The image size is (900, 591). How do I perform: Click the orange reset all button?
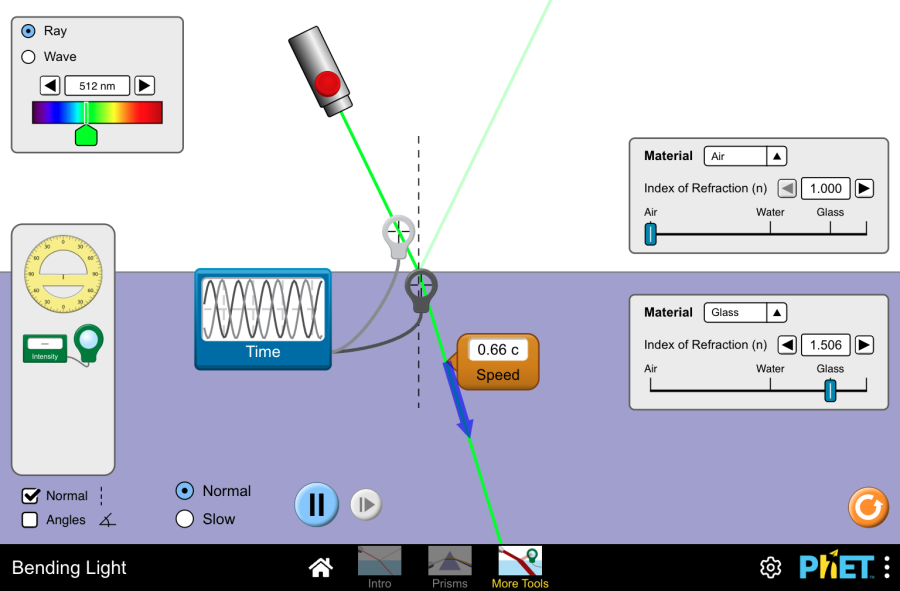tap(867, 507)
